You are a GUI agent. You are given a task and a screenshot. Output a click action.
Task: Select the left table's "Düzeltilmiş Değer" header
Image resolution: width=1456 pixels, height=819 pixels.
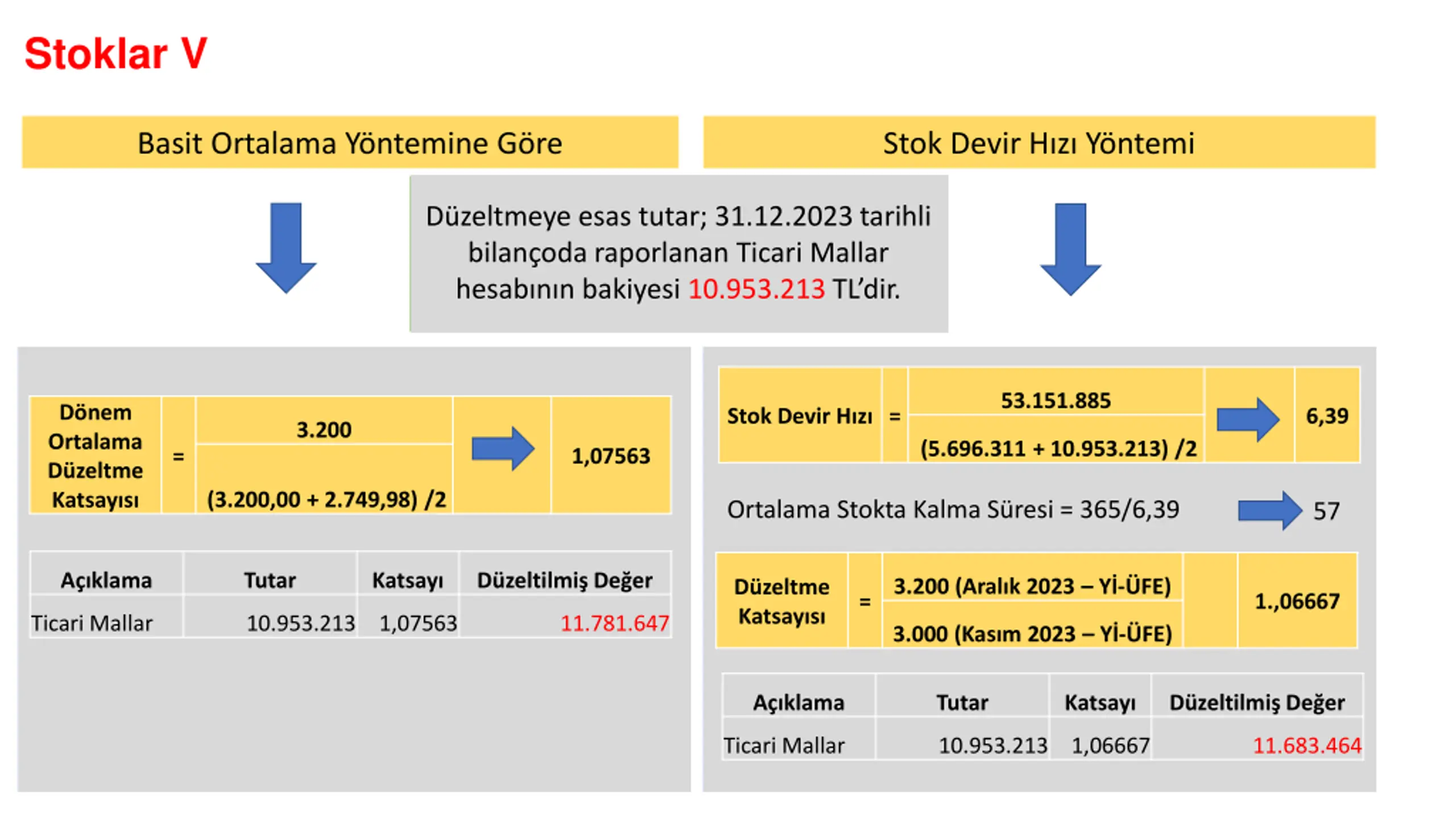click(564, 580)
